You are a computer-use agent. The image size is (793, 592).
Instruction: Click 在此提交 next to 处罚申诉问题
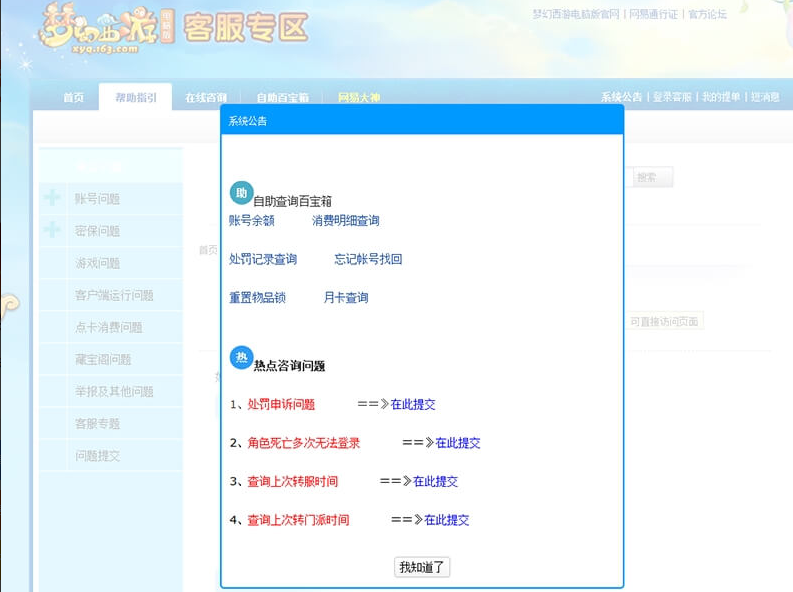[x=413, y=405]
